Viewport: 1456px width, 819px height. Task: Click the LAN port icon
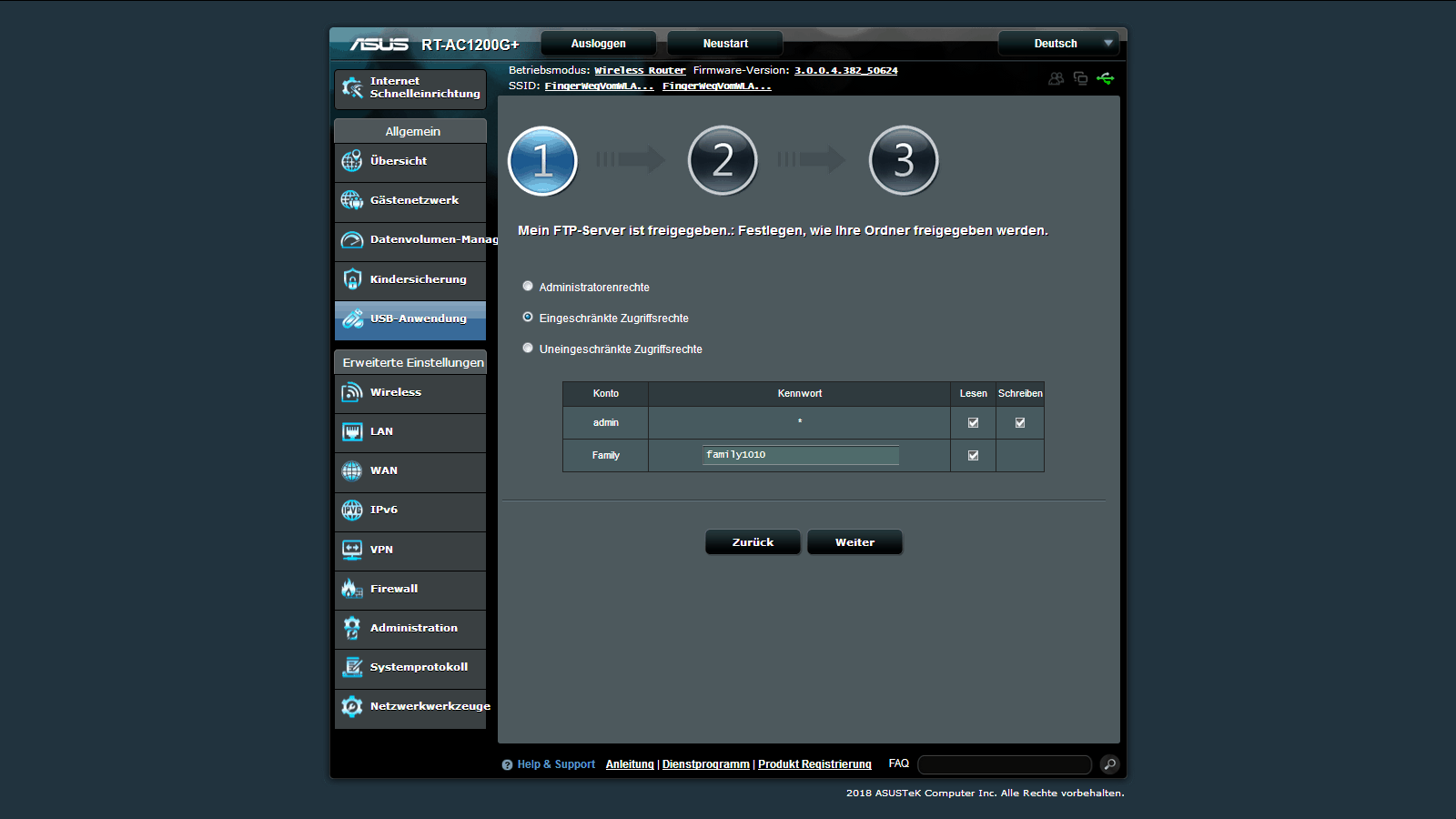pyautogui.click(x=352, y=431)
